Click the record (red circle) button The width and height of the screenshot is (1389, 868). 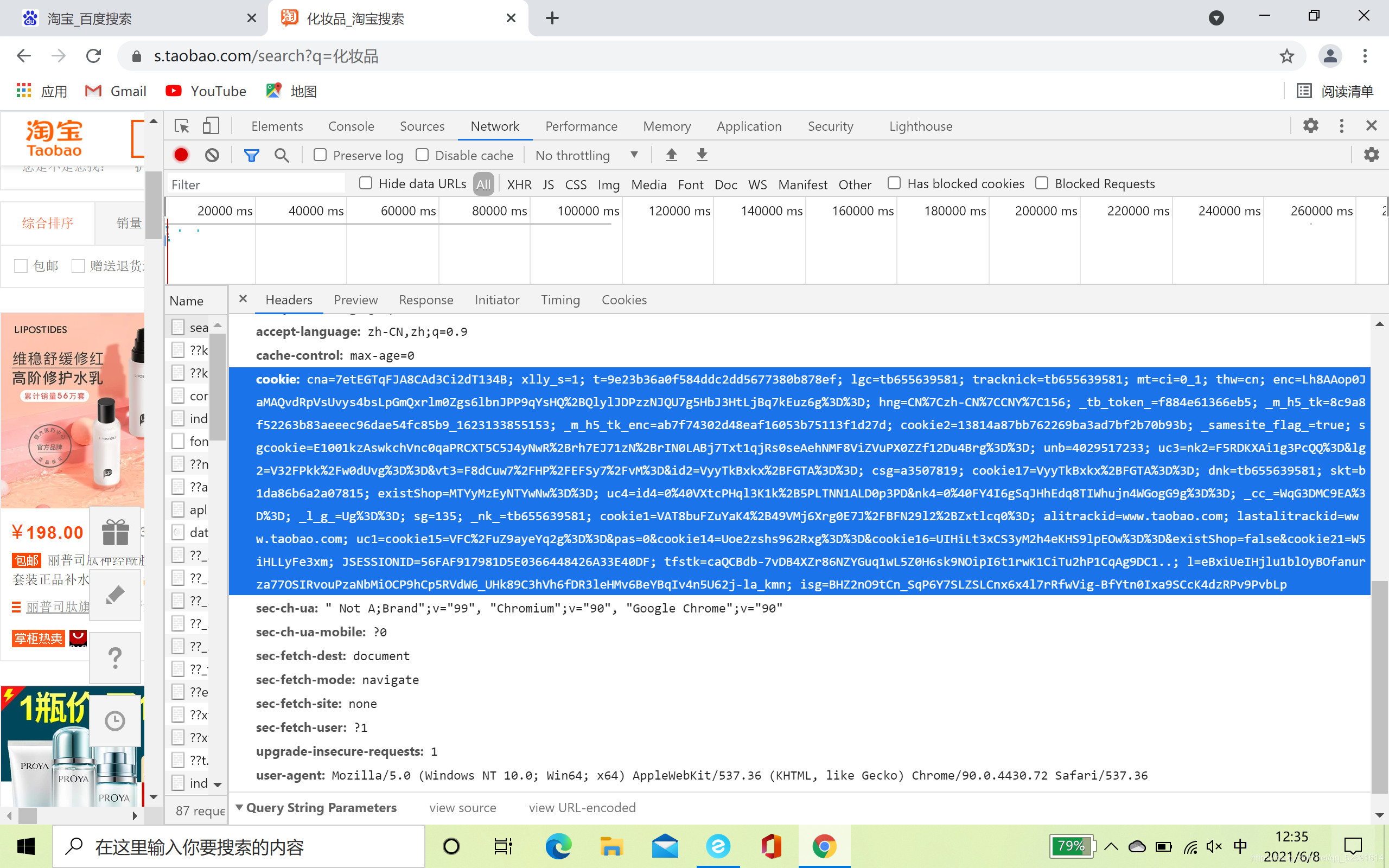coord(181,155)
